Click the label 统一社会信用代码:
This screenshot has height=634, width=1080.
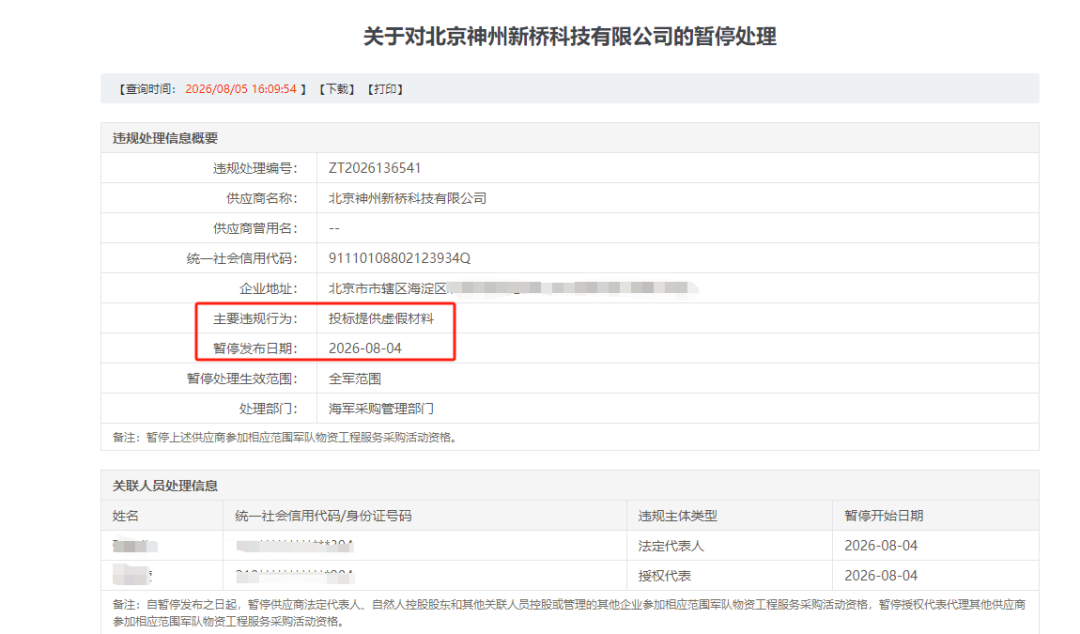pyautogui.click(x=242, y=258)
